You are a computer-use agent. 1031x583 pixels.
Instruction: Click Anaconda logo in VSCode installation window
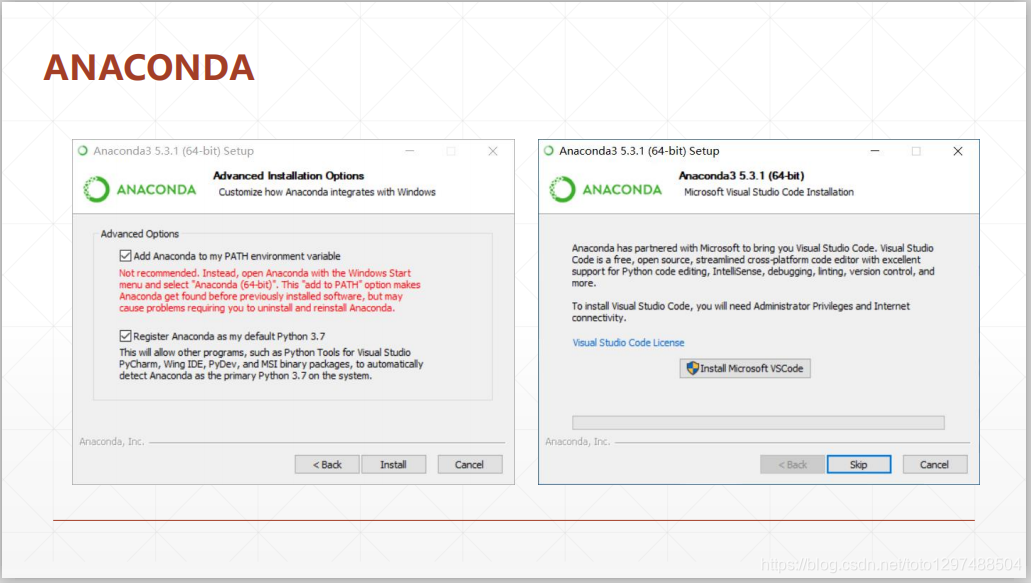[606, 189]
